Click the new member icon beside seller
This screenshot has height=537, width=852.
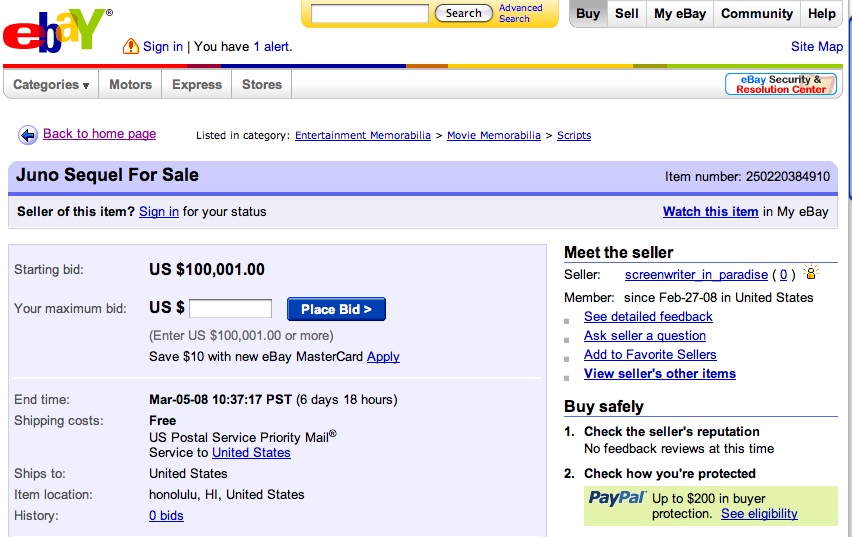tap(811, 272)
